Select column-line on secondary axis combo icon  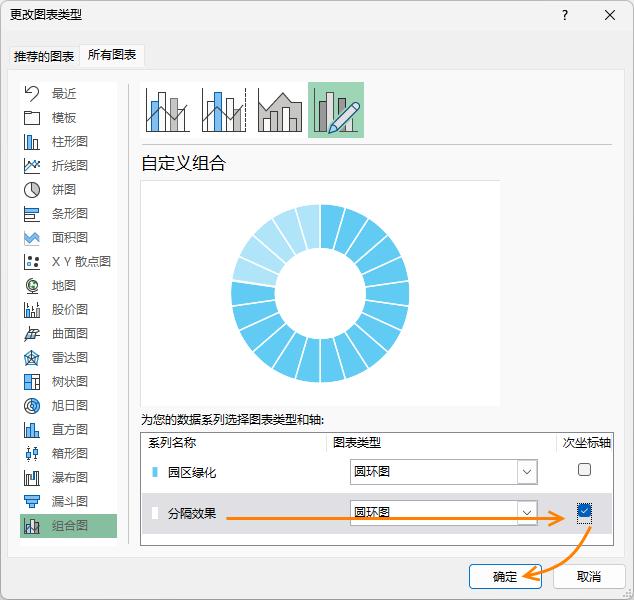[223, 110]
